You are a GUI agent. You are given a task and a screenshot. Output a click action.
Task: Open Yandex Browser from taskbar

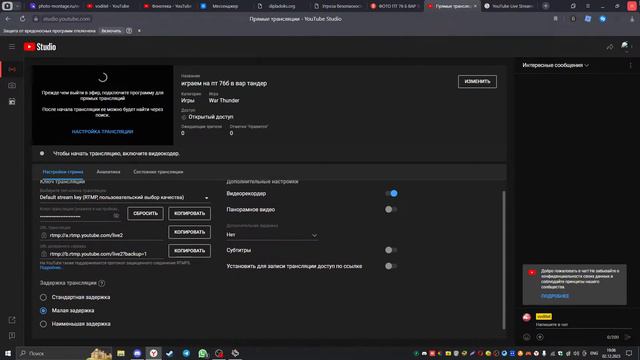click(153, 353)
